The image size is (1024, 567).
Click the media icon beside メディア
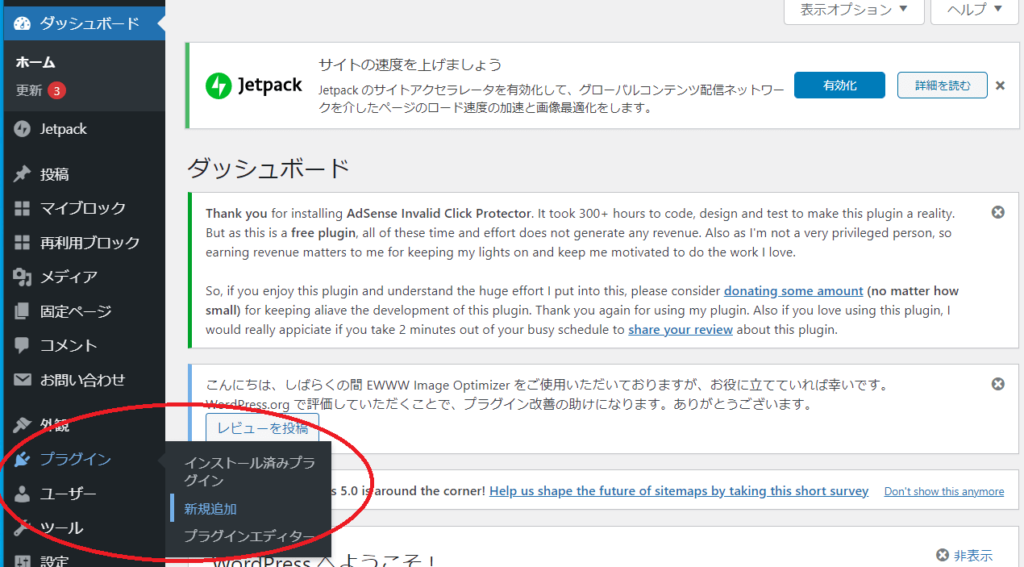coord(22,277)
